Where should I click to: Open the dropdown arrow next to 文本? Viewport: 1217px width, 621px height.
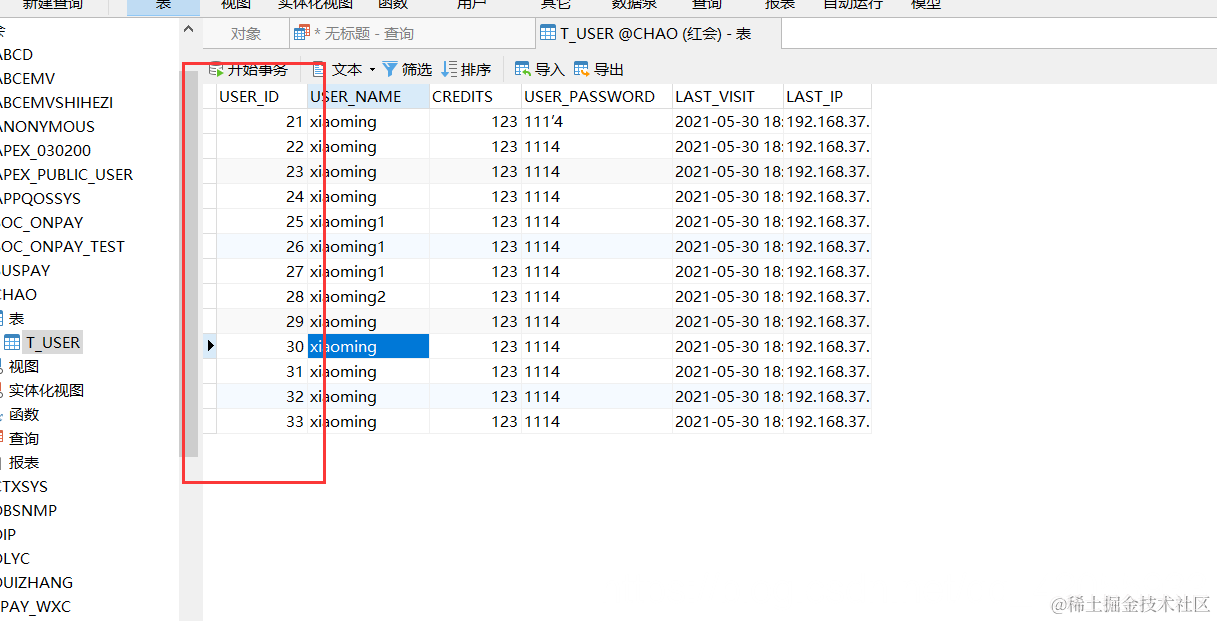click(372, 70)
